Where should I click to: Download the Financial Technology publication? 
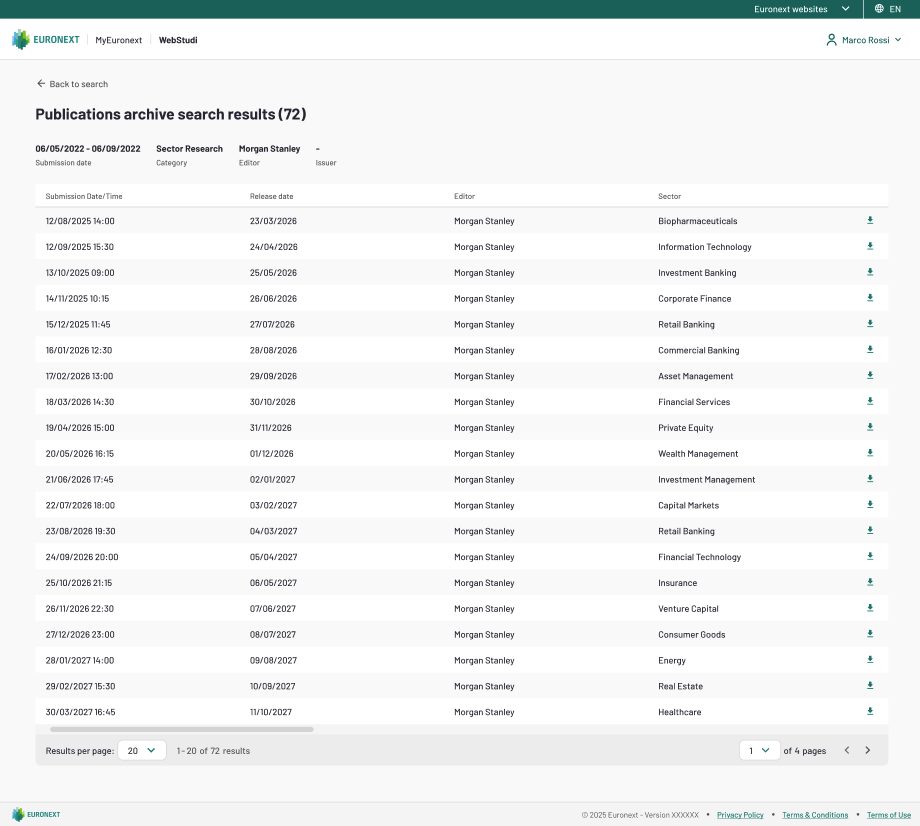coord(870,556)
